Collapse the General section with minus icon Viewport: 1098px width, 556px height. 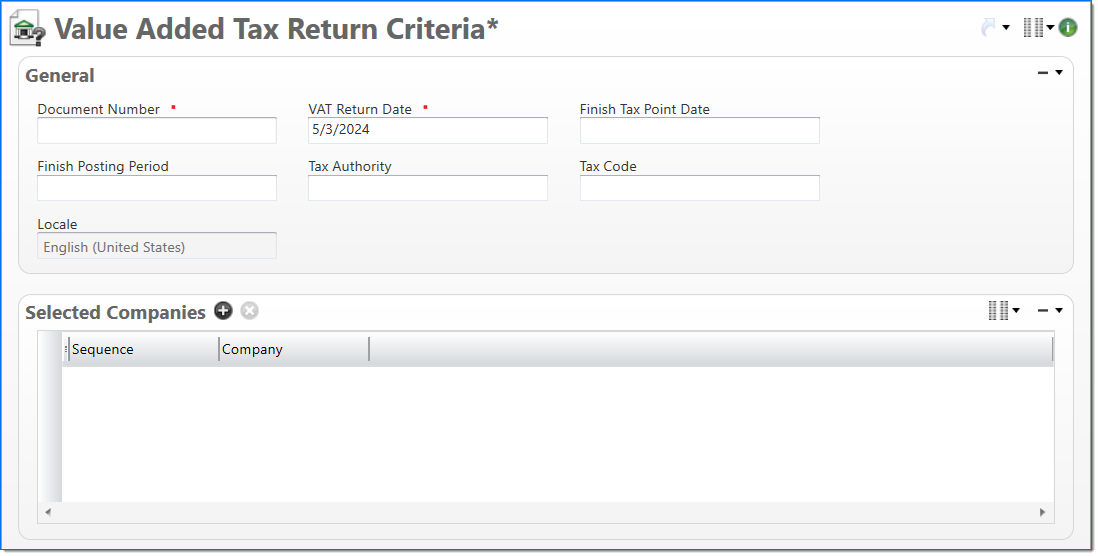pyautogui.click(x=1043, y=72)
